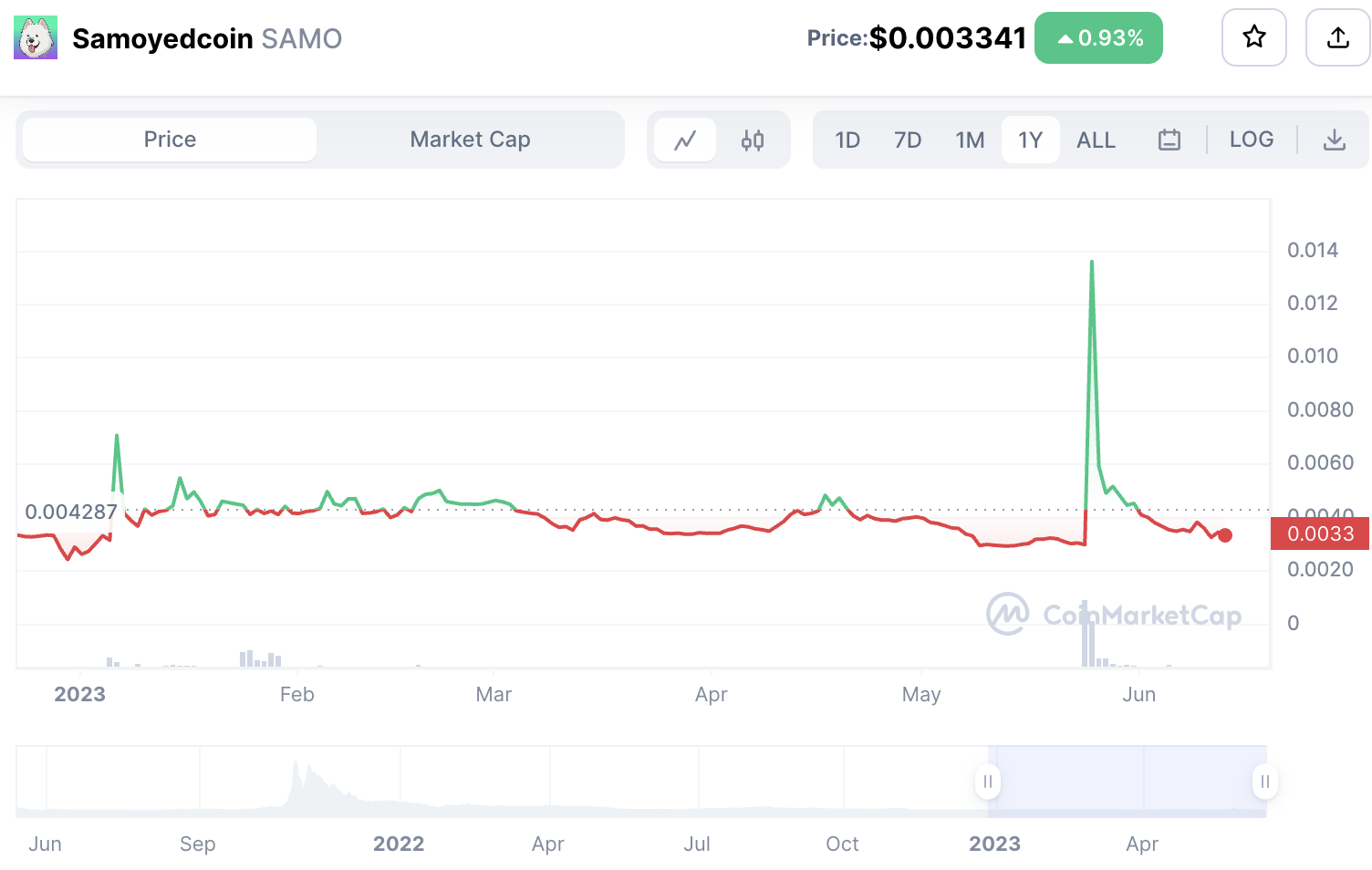Click the Sep label in the overview timeline
This screenshot has width=1372, height=870.
[197, 844]
